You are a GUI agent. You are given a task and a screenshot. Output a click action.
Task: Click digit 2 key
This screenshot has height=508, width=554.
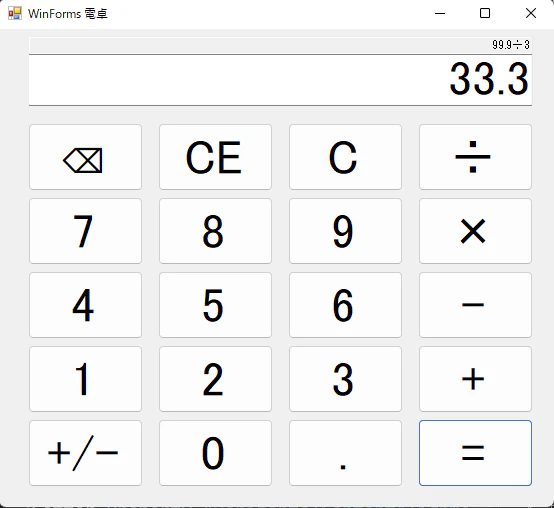point(215,379)
